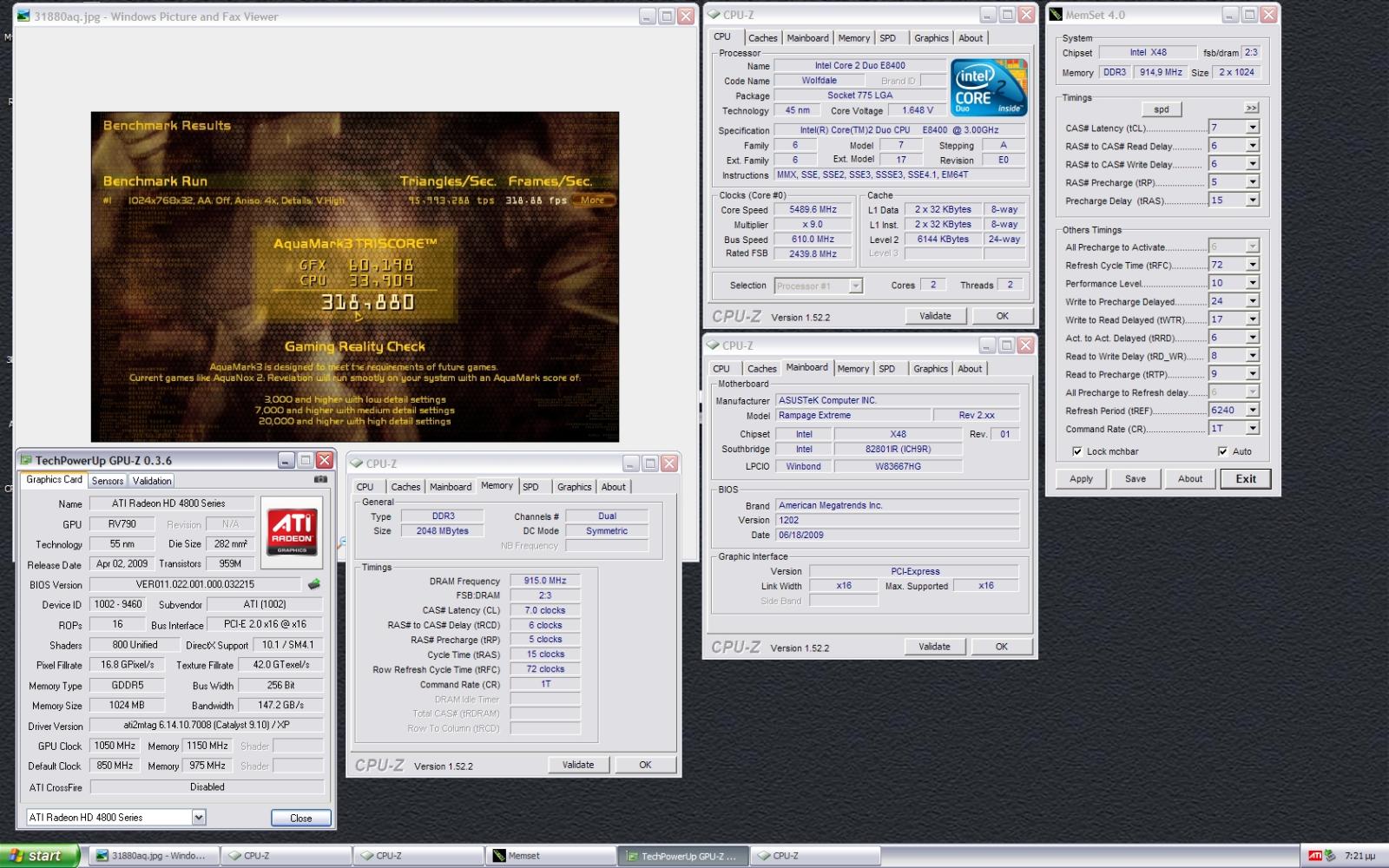Open the Precharge Delay tRAS dropdown
Viewport: 1389px width, 868px height.
pos(1253,201)
